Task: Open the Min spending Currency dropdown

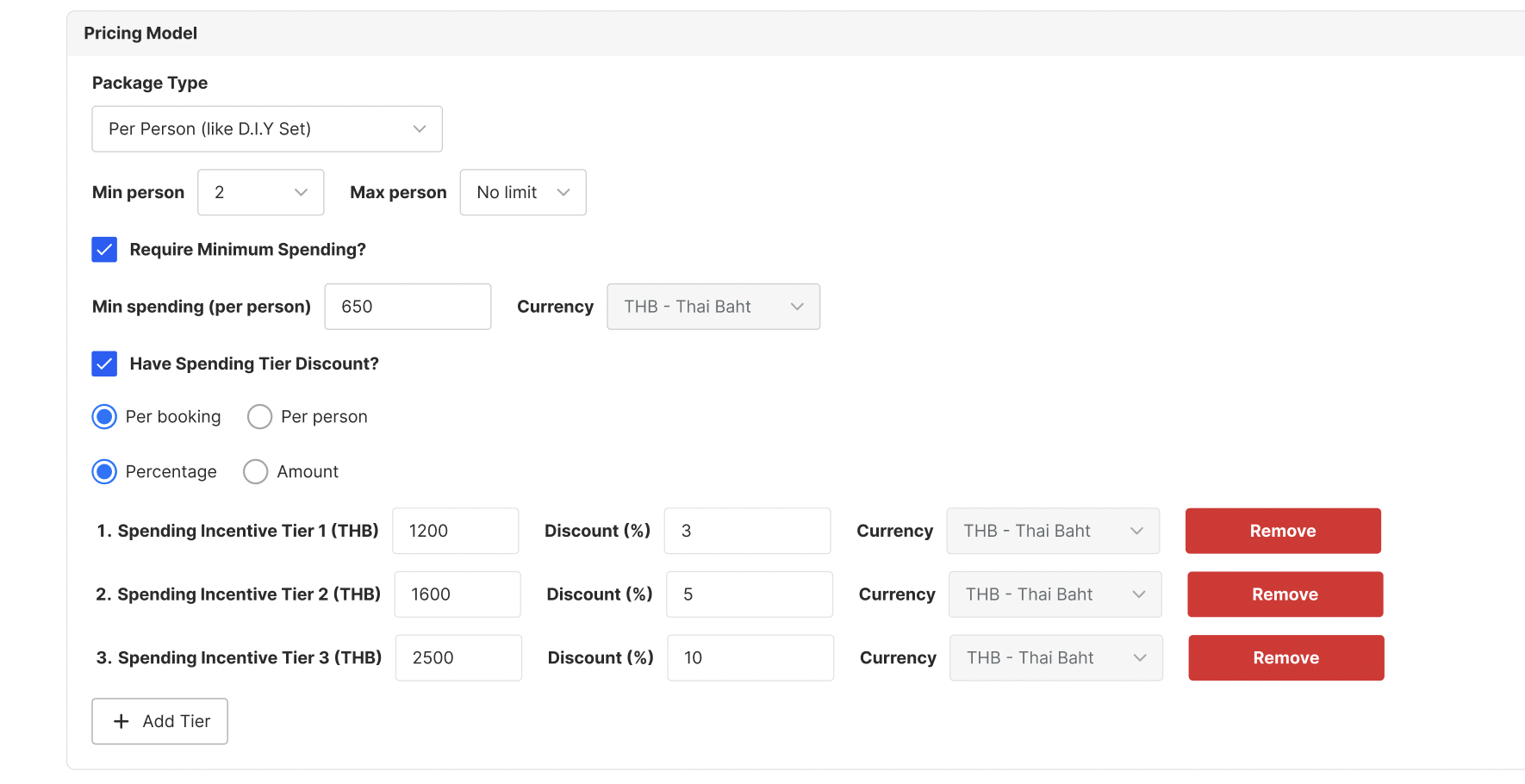Action: 713,307
